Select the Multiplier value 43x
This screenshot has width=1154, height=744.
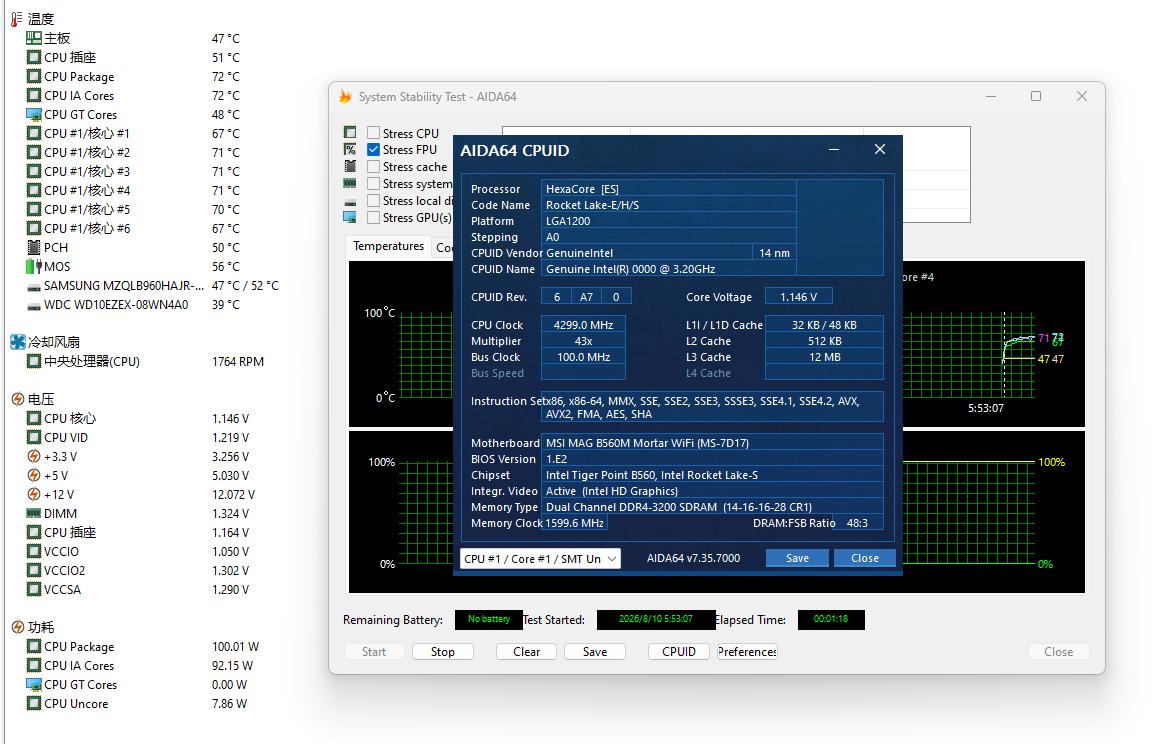[x=583, y=341]
